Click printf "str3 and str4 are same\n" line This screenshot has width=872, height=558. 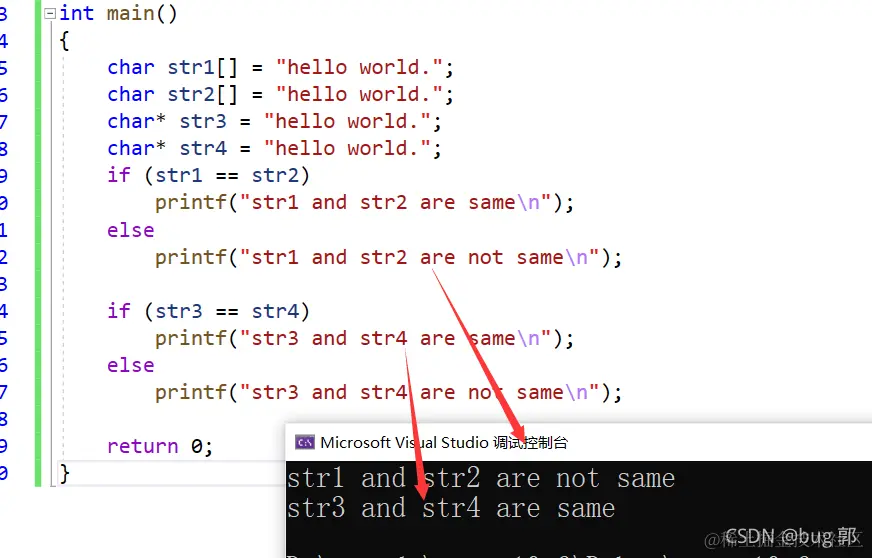(x=364, y=338)
